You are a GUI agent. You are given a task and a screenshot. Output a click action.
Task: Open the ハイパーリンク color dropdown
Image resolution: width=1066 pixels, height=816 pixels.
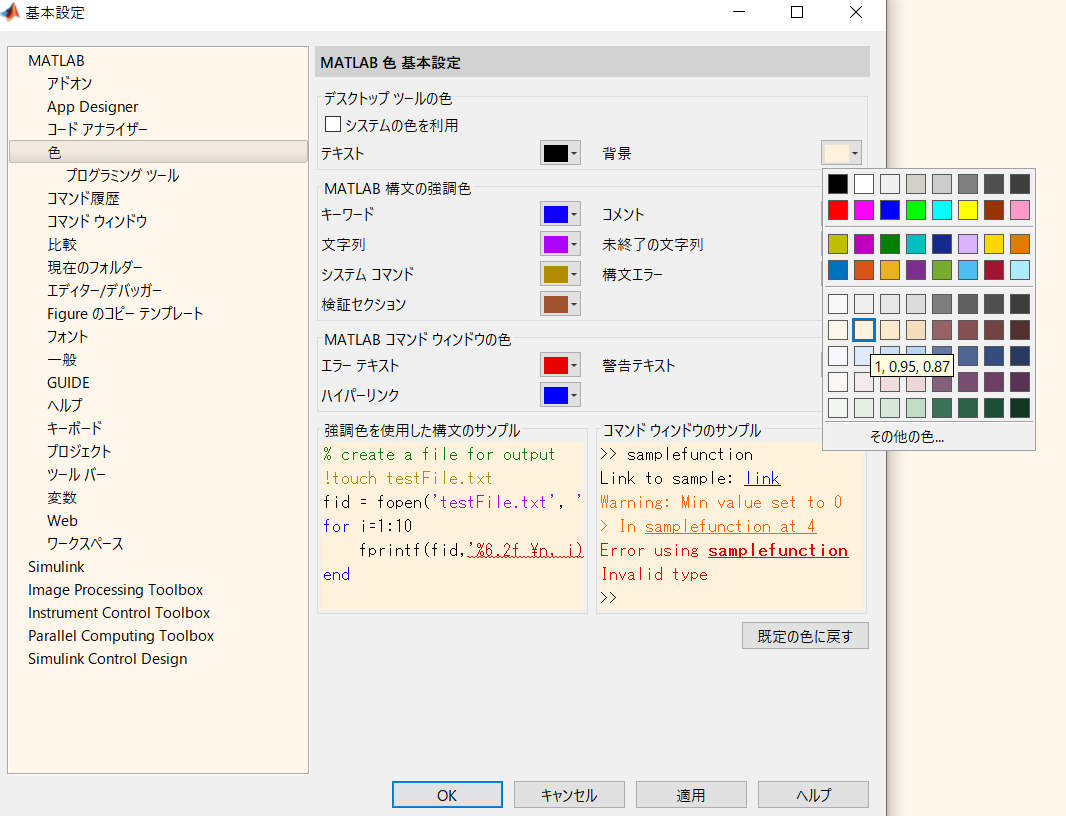click(x=560, y=395)
